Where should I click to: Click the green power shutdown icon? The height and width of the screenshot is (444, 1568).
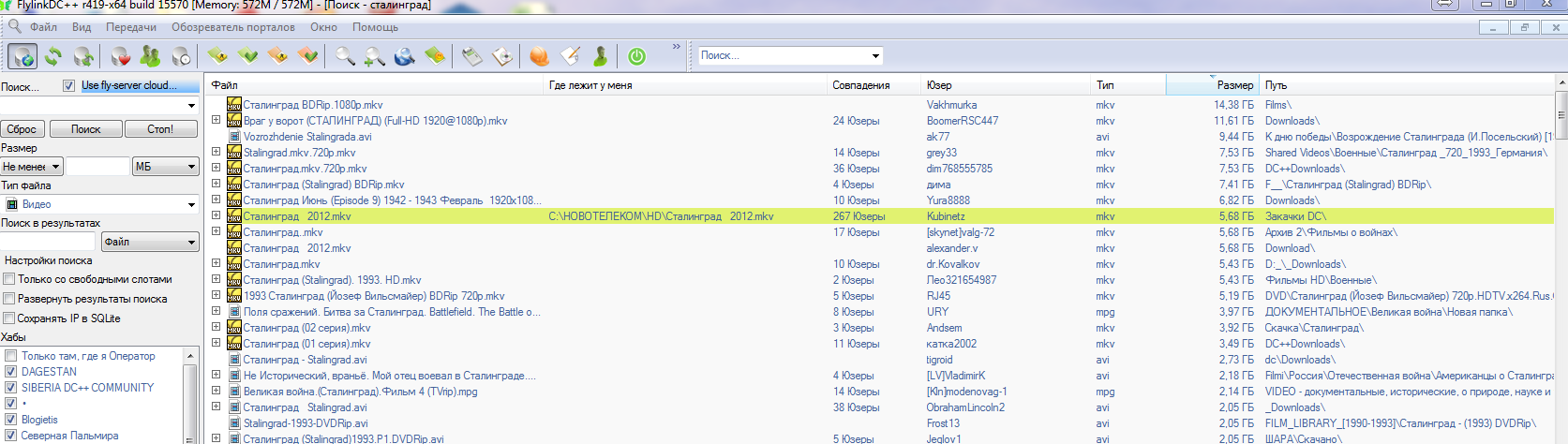click(x=637, y=57)
